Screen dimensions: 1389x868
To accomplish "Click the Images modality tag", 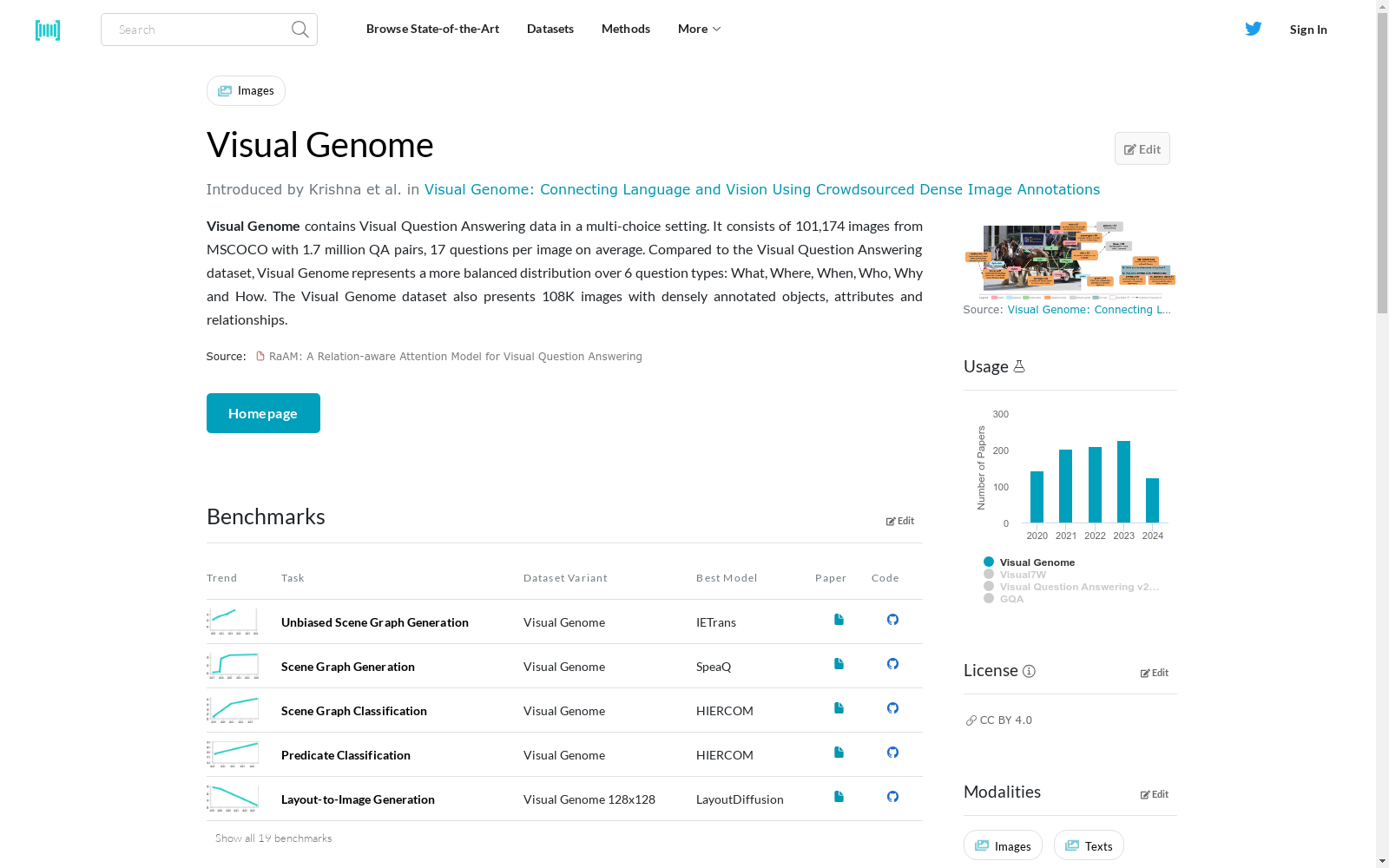I will coord(1003,845).
